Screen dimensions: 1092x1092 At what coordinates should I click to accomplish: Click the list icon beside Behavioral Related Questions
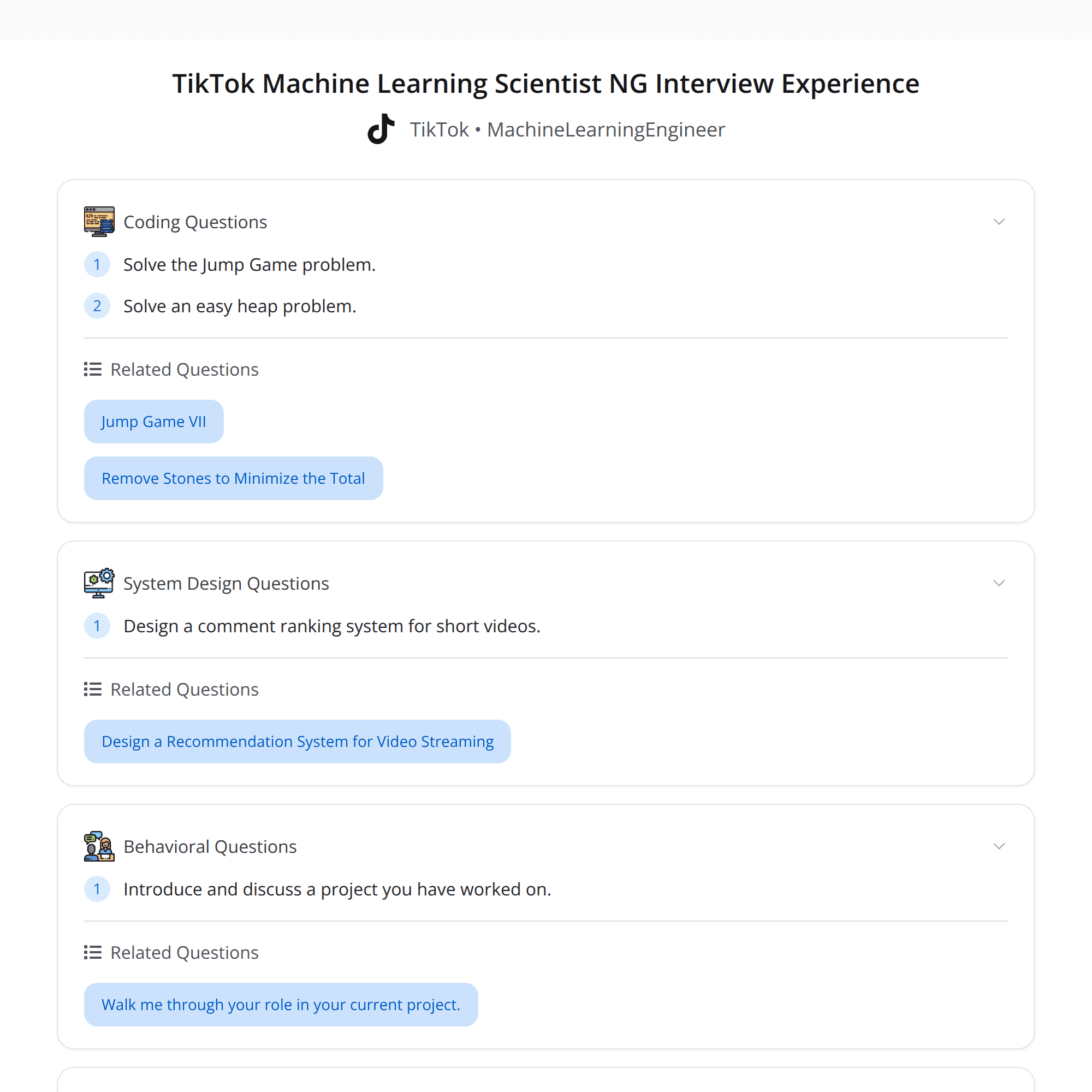pos(92,952)
